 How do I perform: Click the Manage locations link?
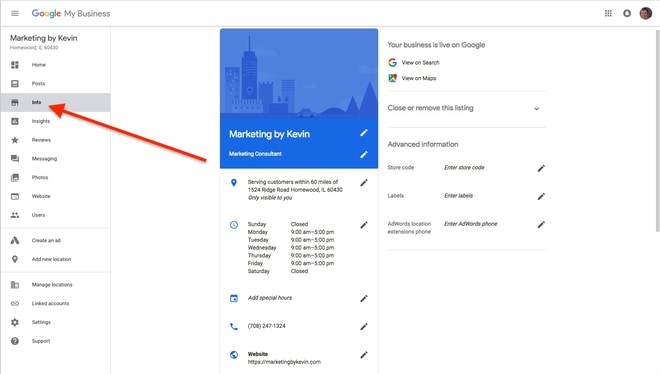tap(52, 285)
